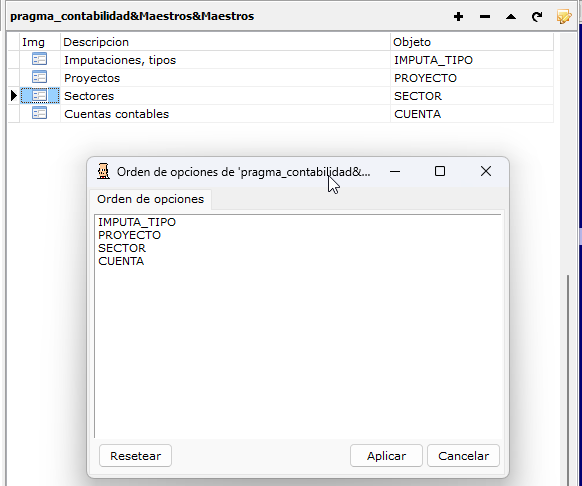Click the minus icon to remove an option
The width and height of the screenshot is (582, 486).
[x=485, y=17]
